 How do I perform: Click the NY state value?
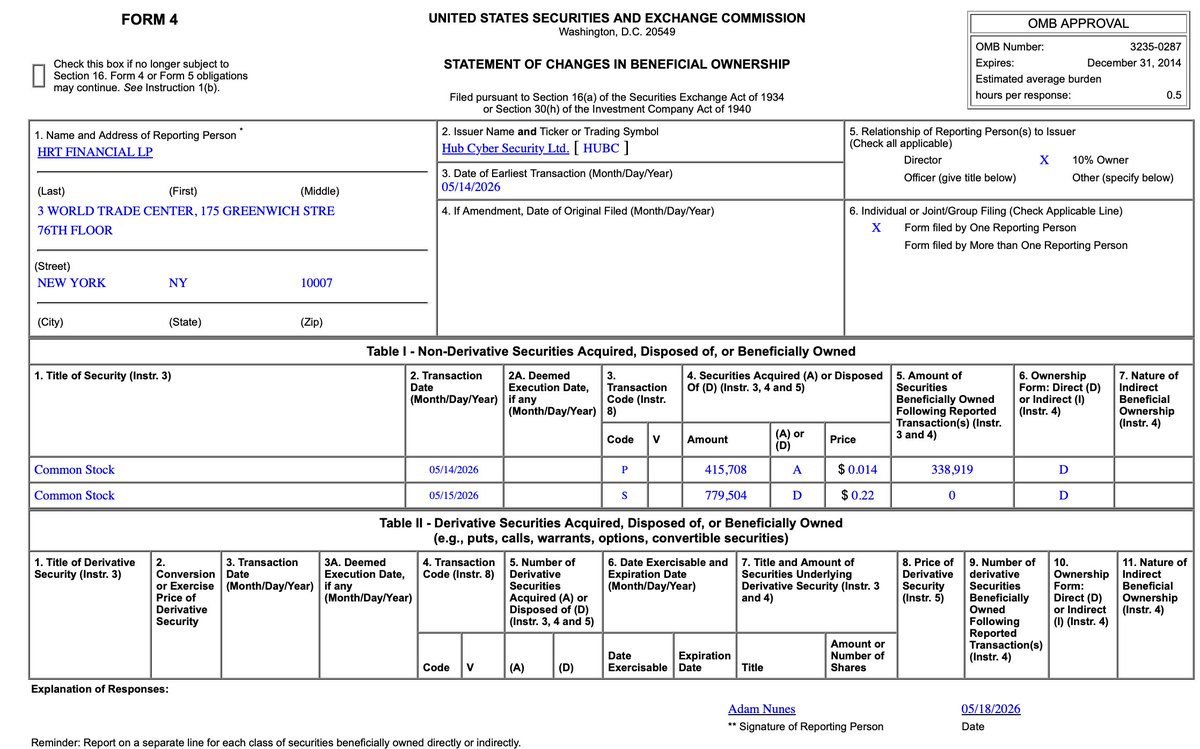179,283
